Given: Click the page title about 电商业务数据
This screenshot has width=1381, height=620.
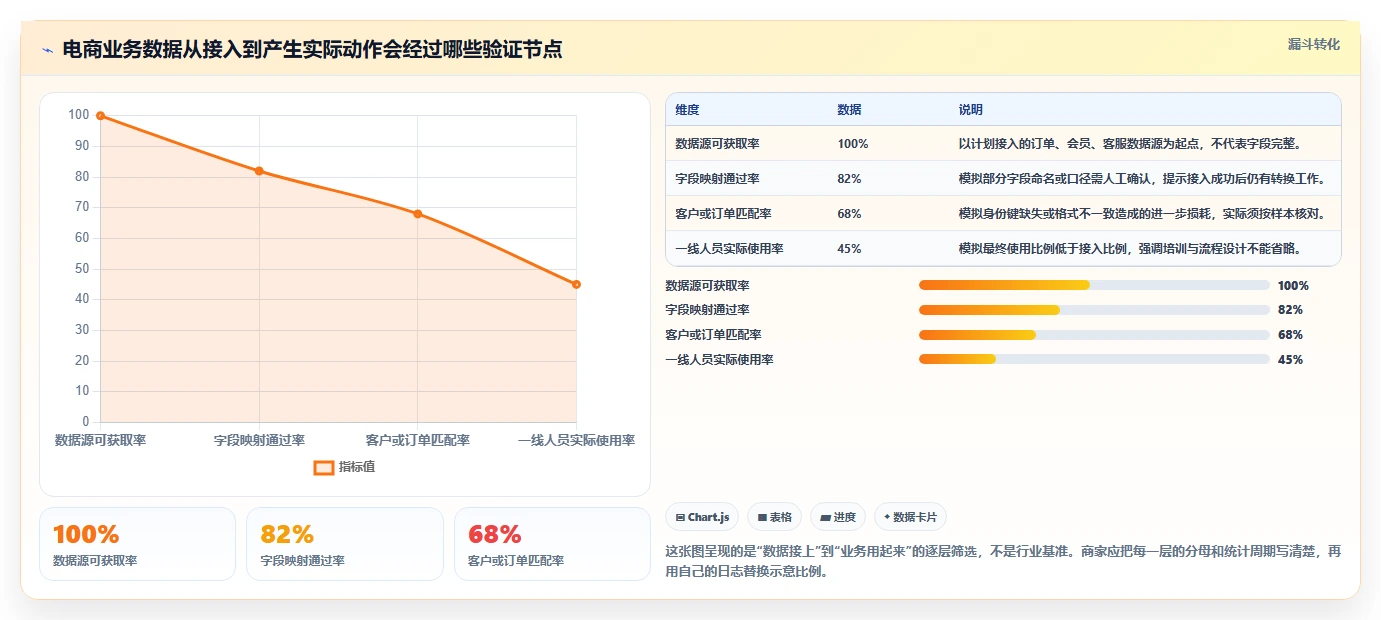Looking at the screenshot, I should coord(312,49).
